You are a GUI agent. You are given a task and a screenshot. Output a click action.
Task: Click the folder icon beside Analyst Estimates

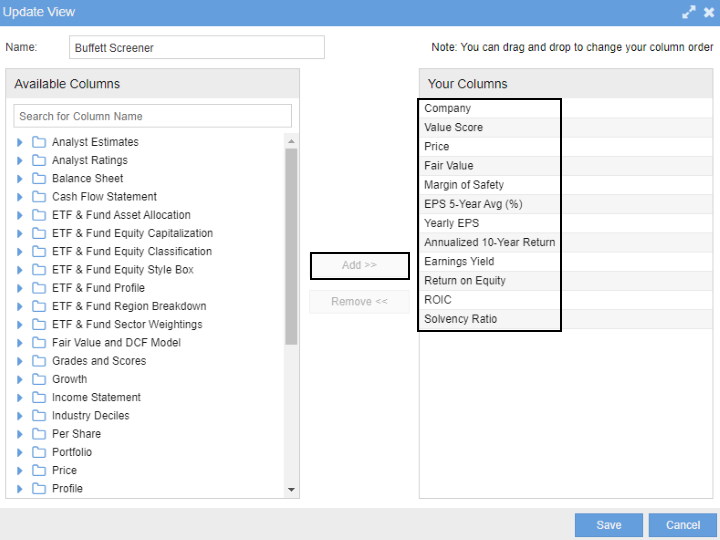click(x=39, y=142)
